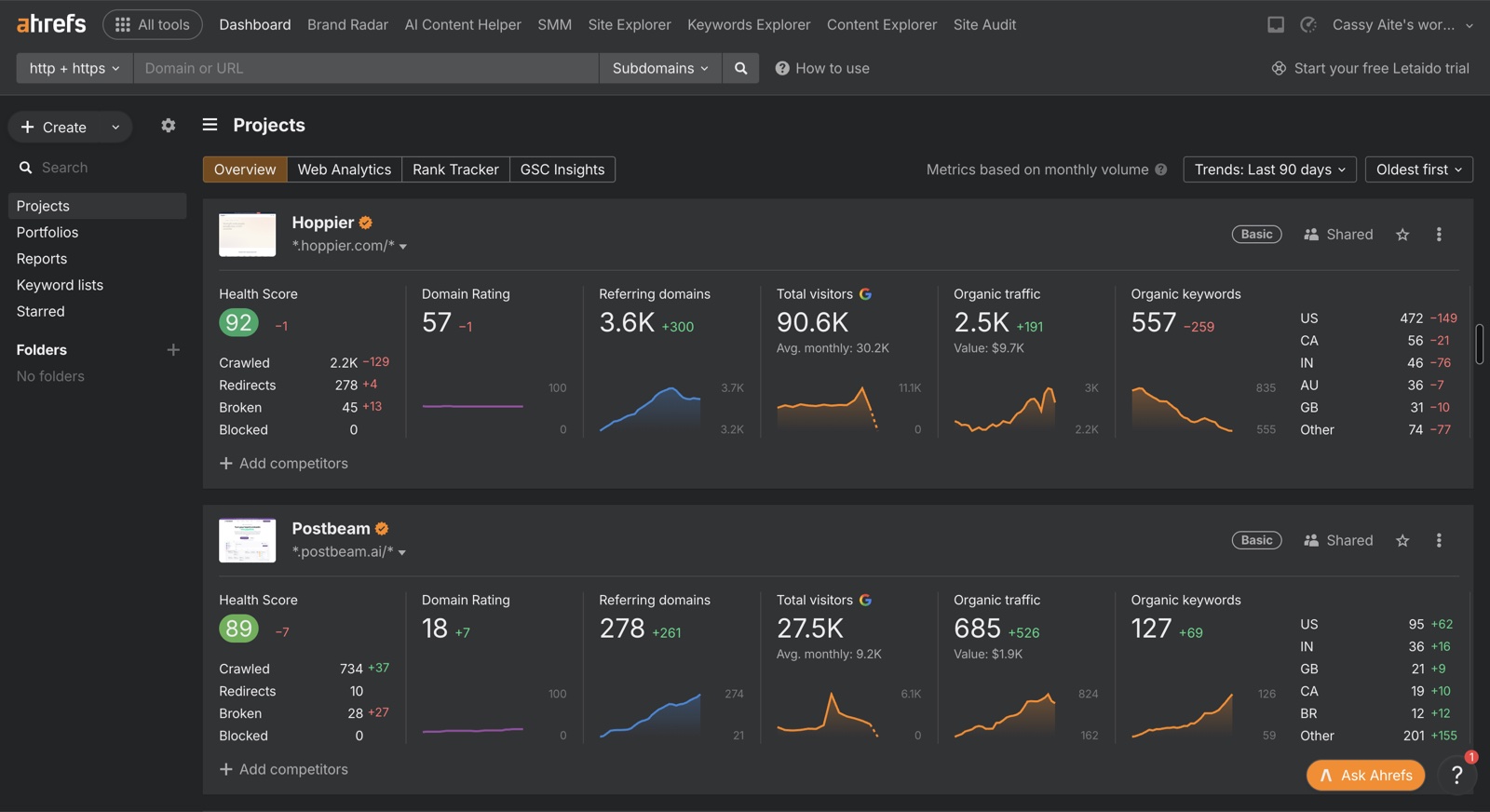Click the monthly volume help icon
1490x812 pixels.
coord(1160,169)
